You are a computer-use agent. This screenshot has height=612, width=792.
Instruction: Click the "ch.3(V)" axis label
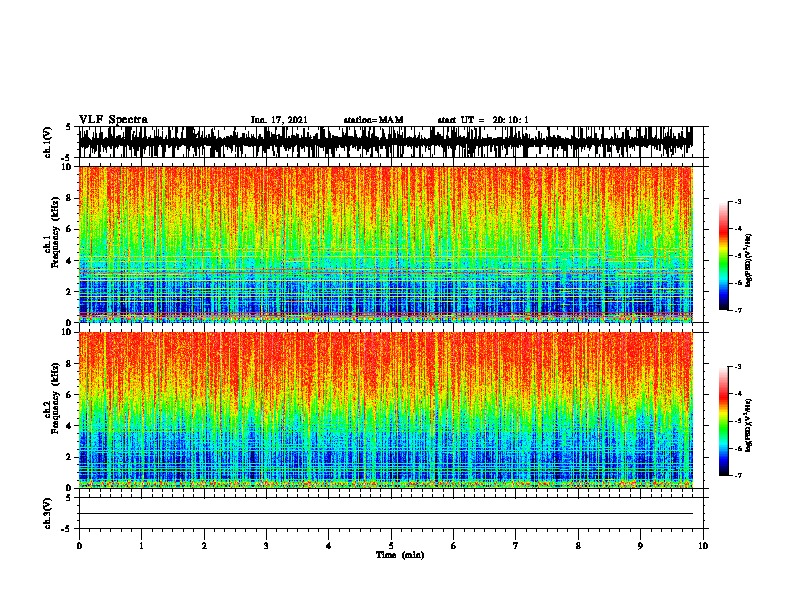48,513
